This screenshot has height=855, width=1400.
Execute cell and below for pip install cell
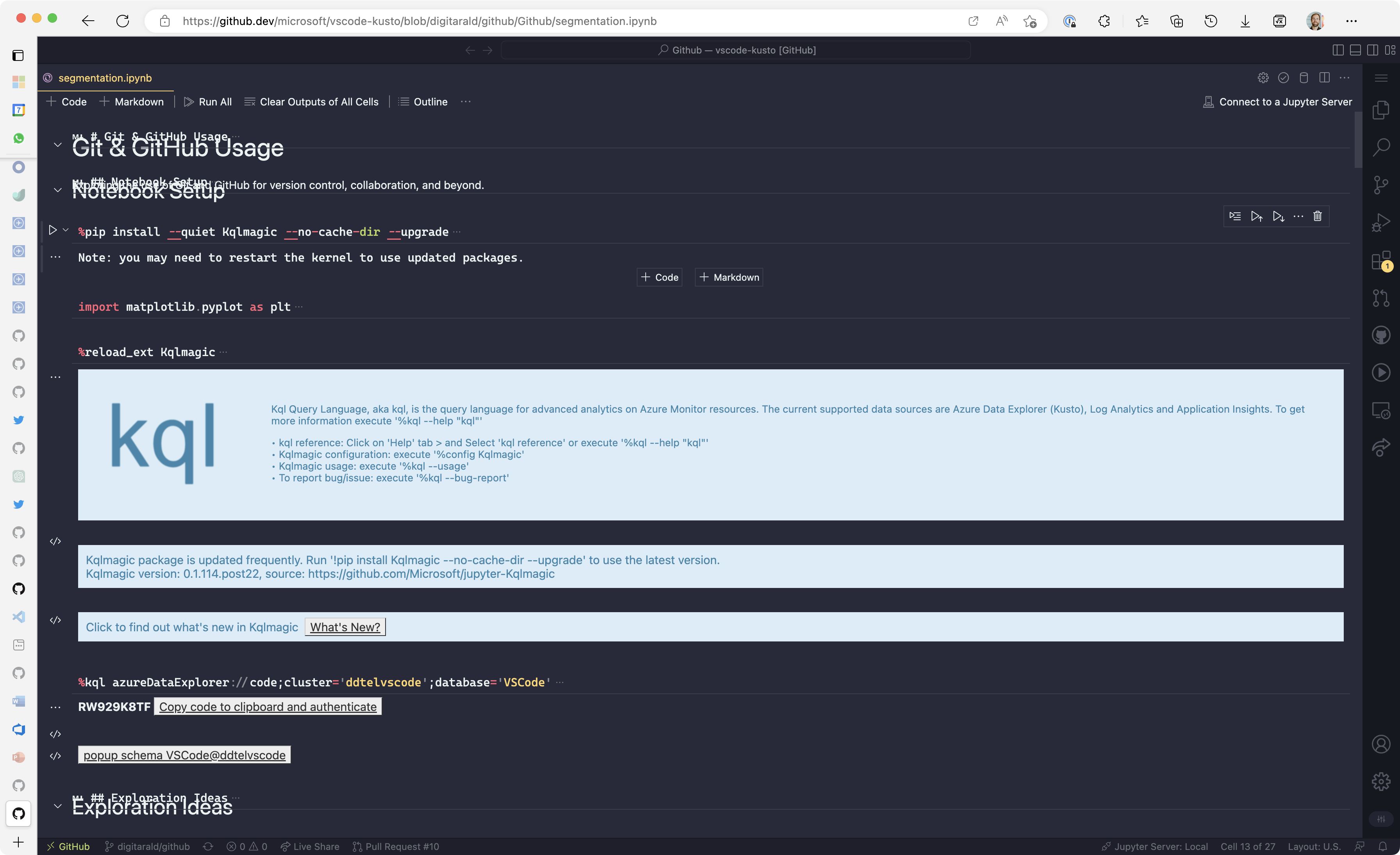(x=1278, y=216)
